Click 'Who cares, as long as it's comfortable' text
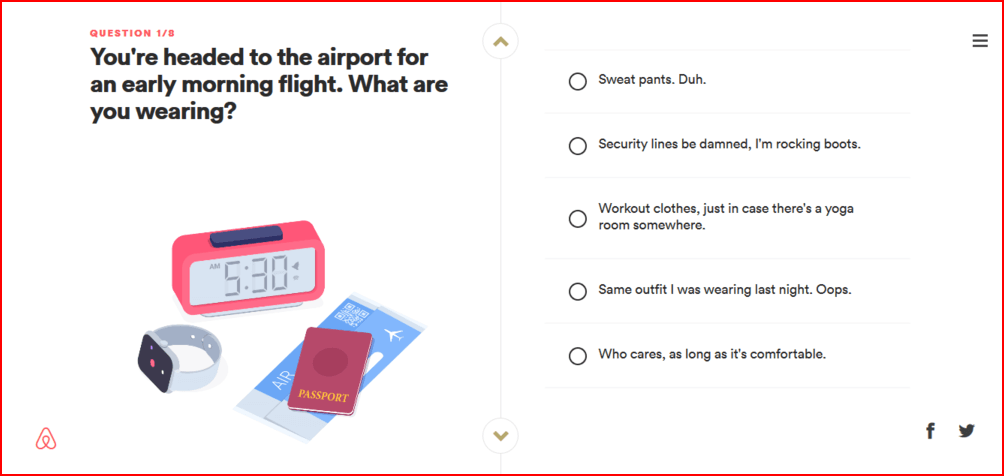This screenshot has height=476, width=1004. point(711,354)
